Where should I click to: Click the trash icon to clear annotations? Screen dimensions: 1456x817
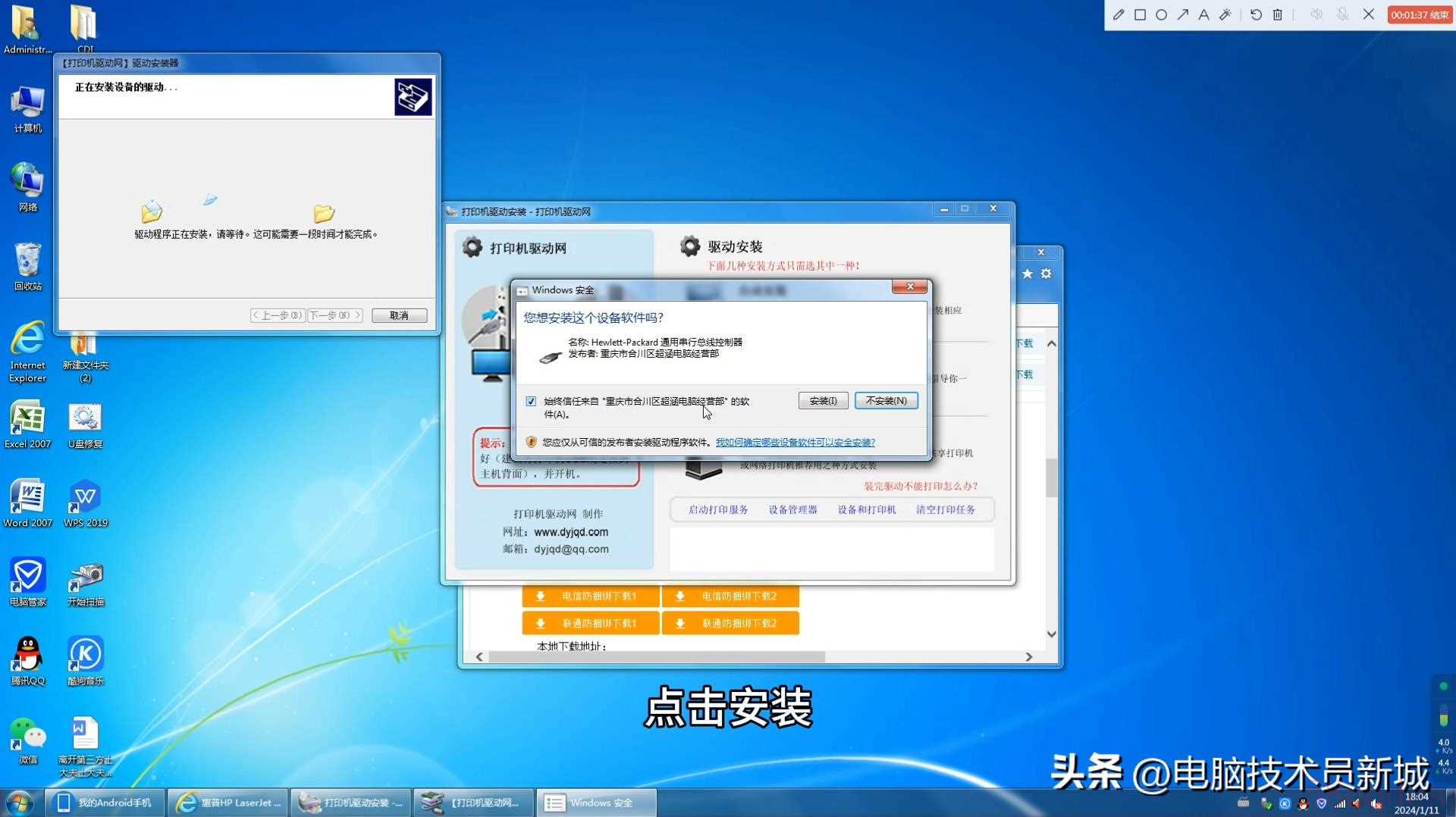pyautogui.click(x=1278, y=15)
